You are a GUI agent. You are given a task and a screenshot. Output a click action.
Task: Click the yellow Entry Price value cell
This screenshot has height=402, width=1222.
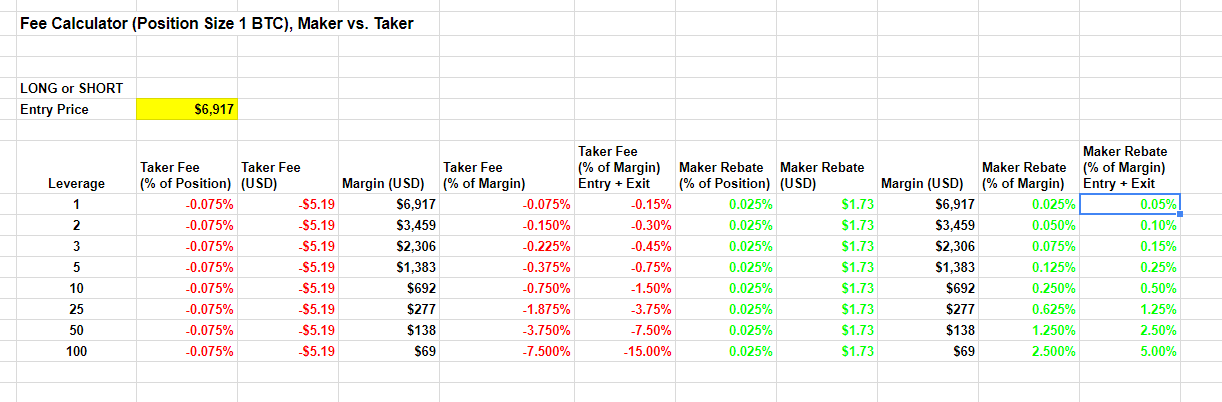(186, 109)
